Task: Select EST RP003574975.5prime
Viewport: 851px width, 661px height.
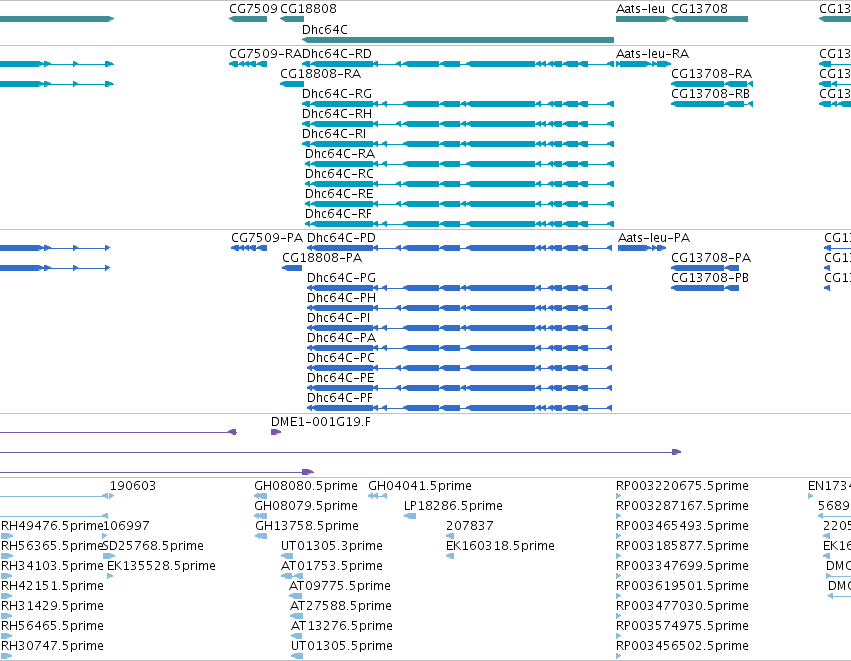Action: click(x=682, y=626)
